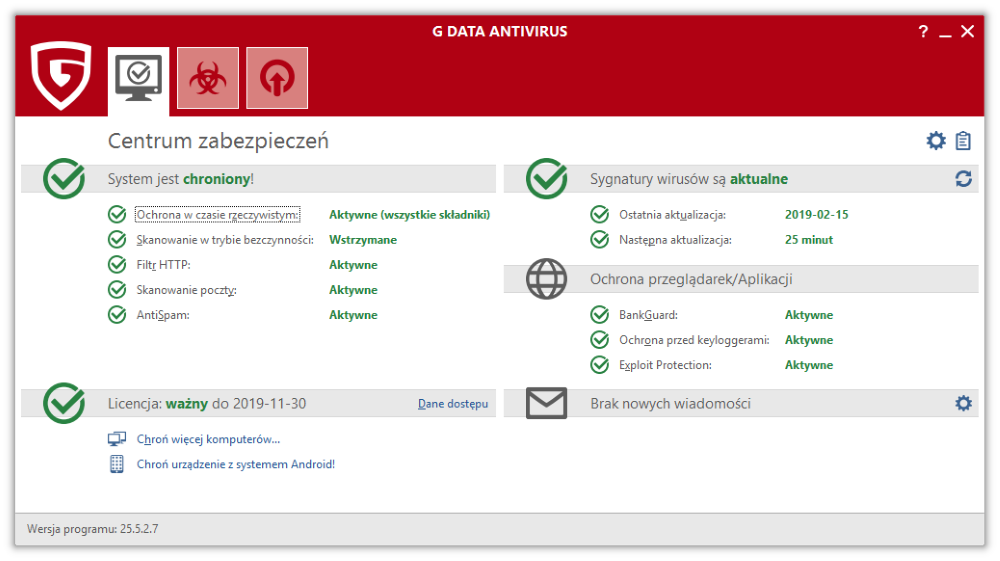The image size is (1000, 561).
Task: Click Licencja ważny do 2019-11-30 text
Action: click(207, 404)
